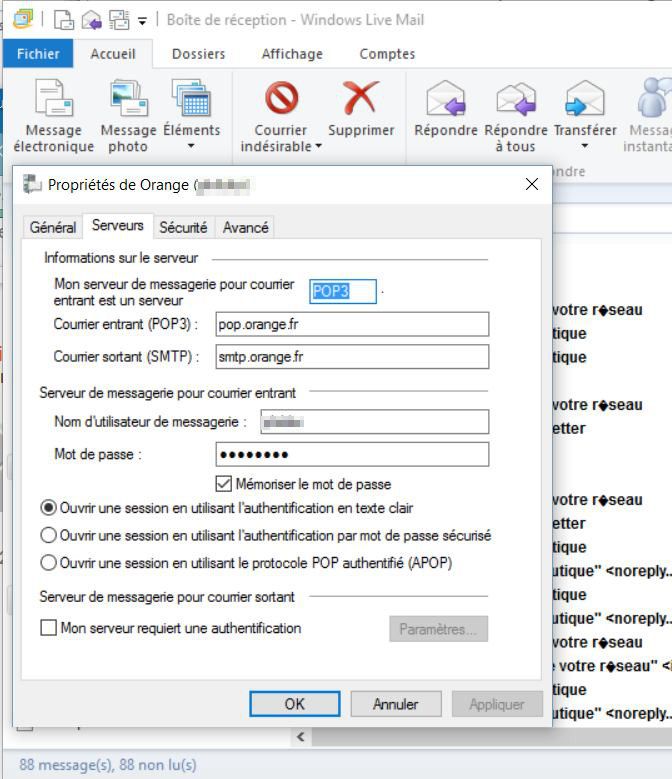672x779 pixels.
Task: Switch to the Accueil ribbon tab
Action: [x=113, y=54]
